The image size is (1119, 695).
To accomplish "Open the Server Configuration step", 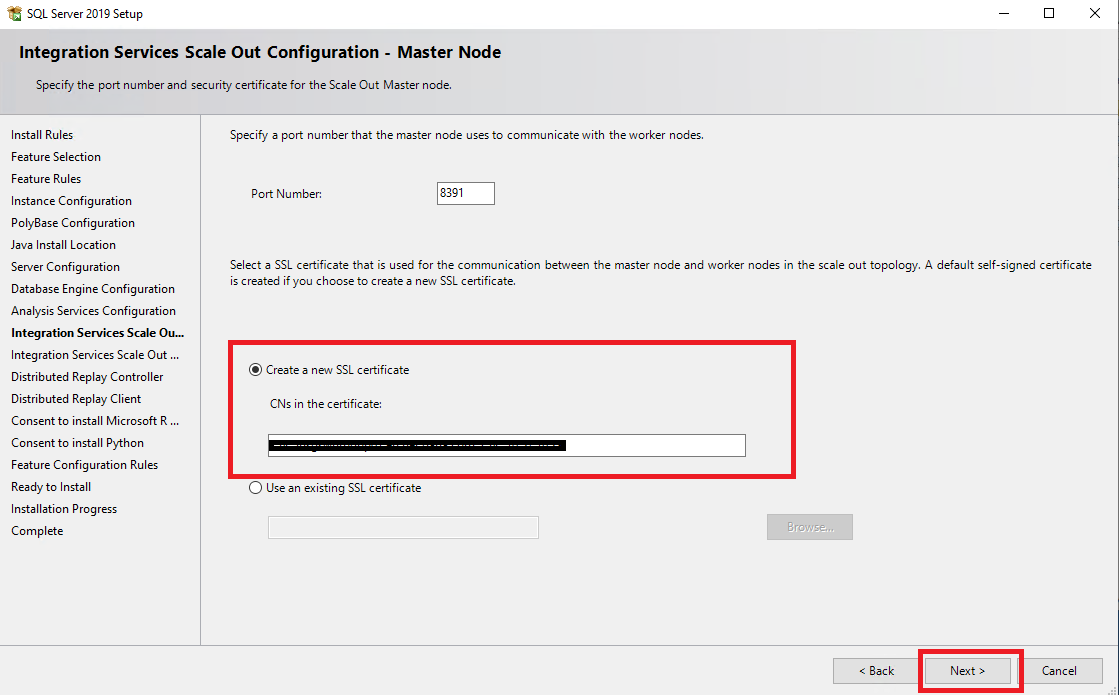I will [66, 267].
